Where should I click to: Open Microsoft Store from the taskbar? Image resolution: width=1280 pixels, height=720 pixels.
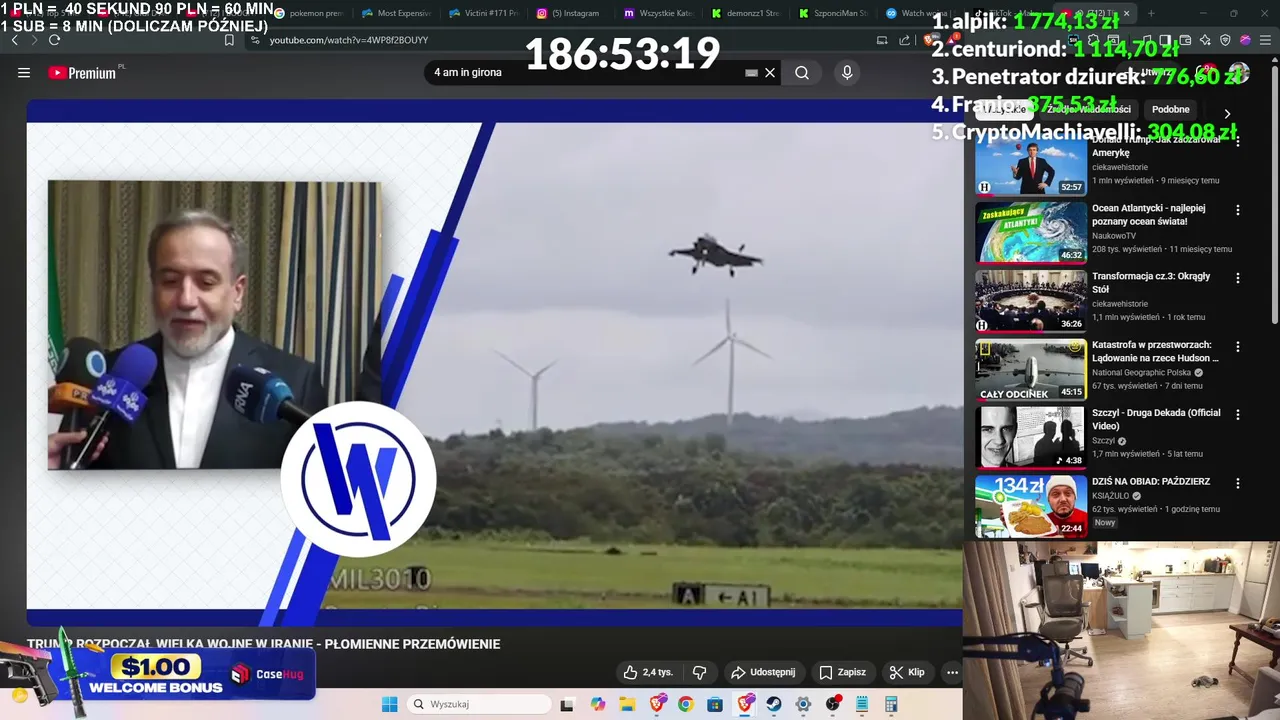(715, 704)
